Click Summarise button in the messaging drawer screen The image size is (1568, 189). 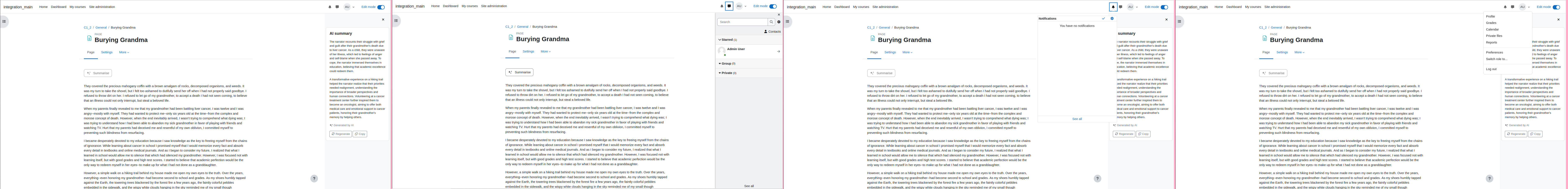click(519, 72)
